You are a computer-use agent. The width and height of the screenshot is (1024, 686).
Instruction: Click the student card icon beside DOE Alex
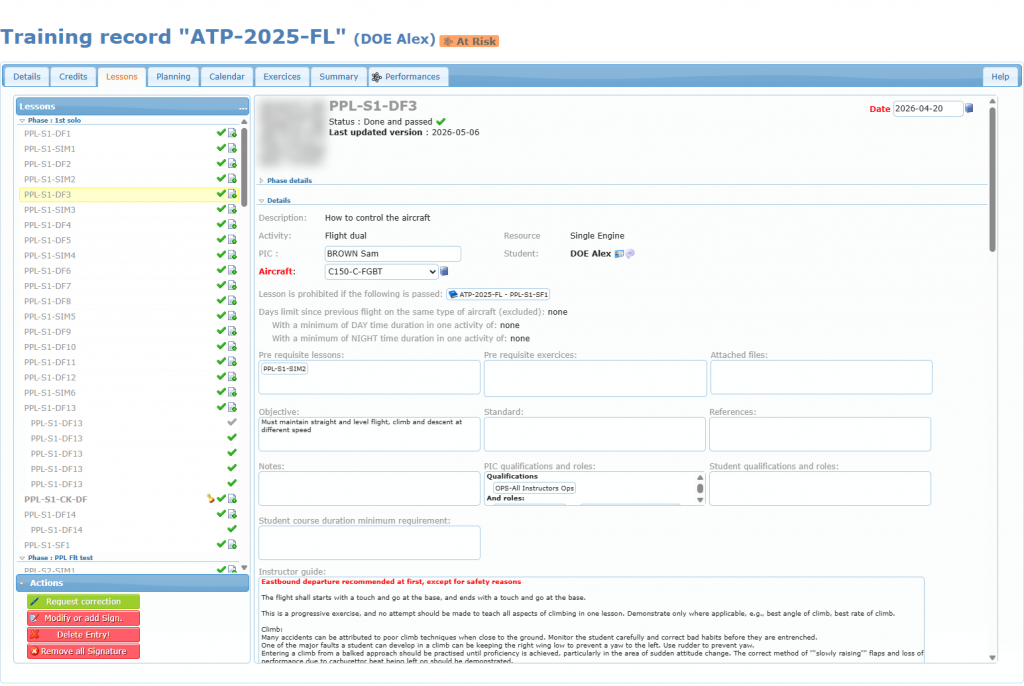point(618,253)
